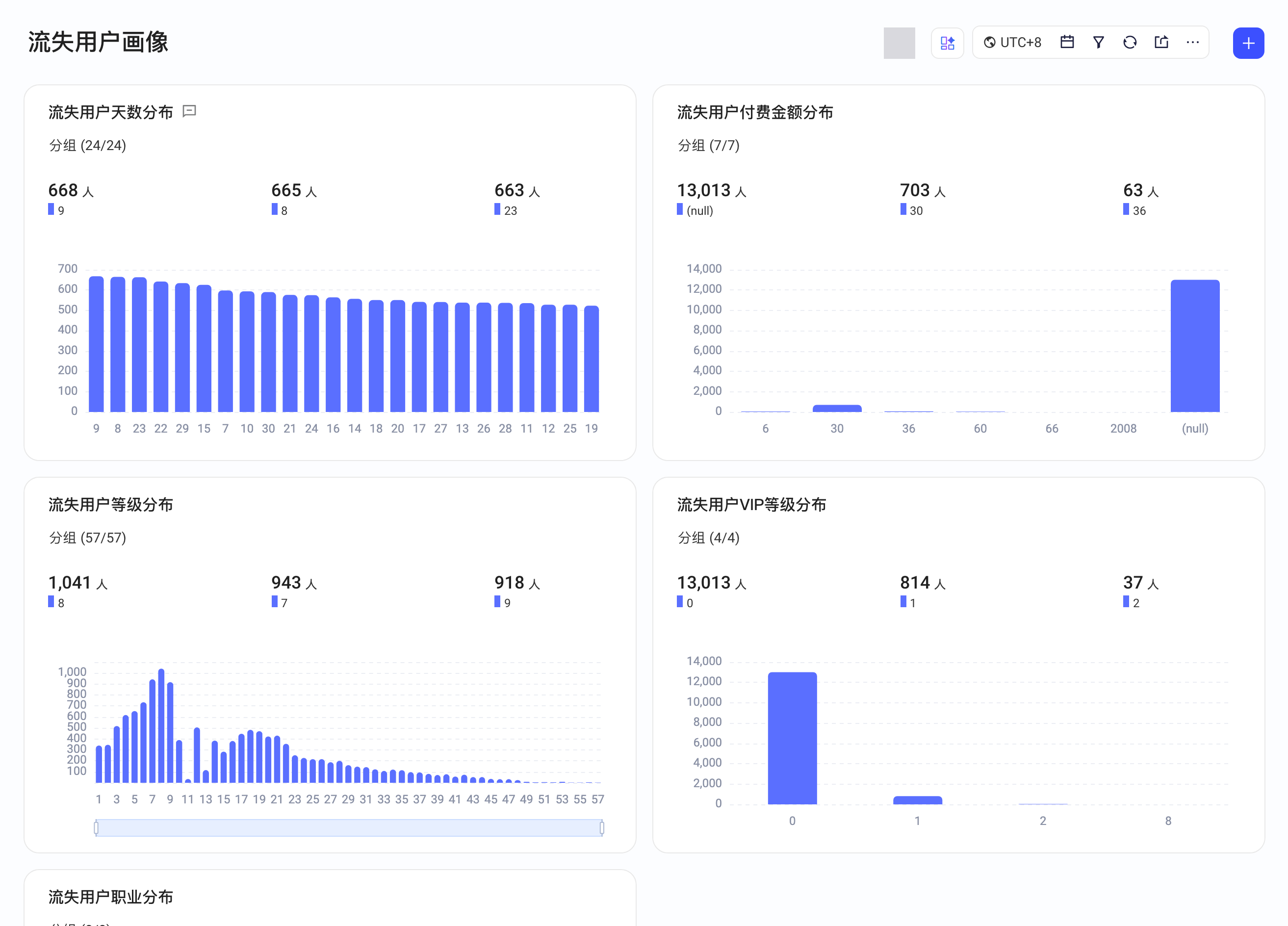Click the 663 人 legend entry labeled 23
The width and height of the screenshot is (1288, 926).
click(517, 198)
